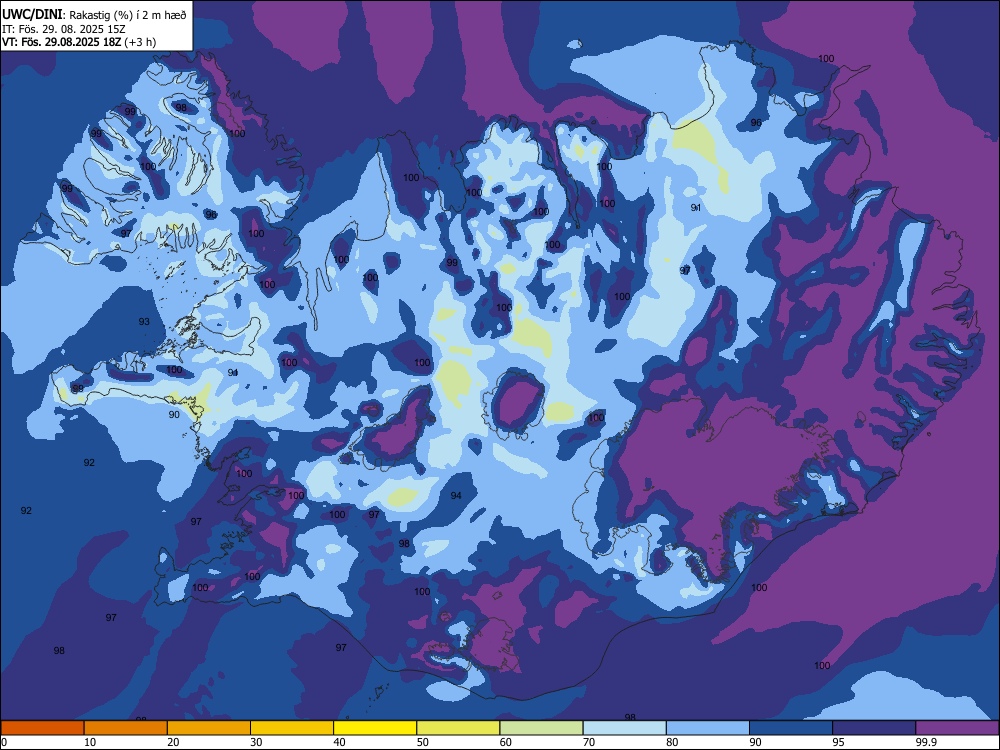Click the "99.9" legend scale value

coord(925,742)
